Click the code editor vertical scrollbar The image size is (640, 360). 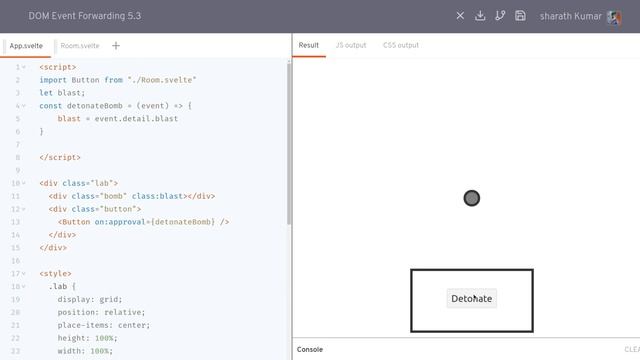click(289, 143)
